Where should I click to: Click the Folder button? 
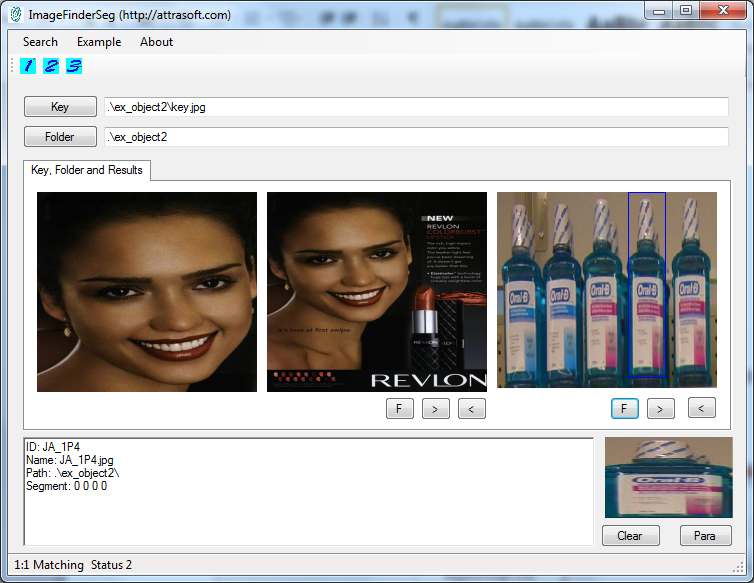[x=60, y=137]
